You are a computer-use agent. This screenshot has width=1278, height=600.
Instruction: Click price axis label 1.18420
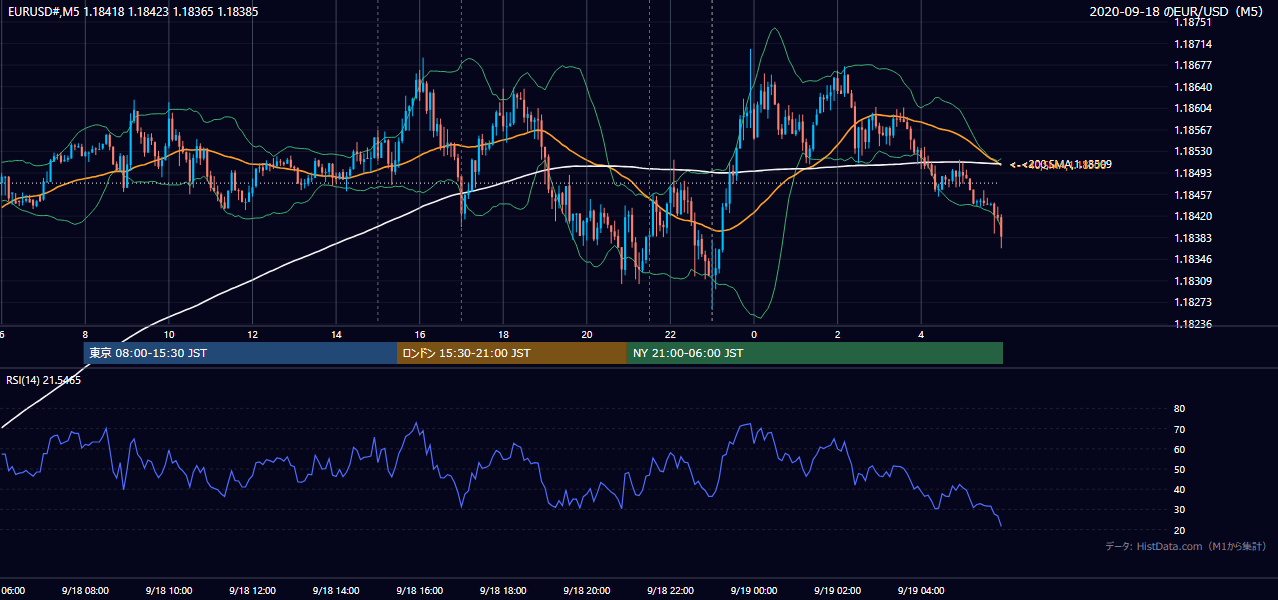(x=1193, y=216)
